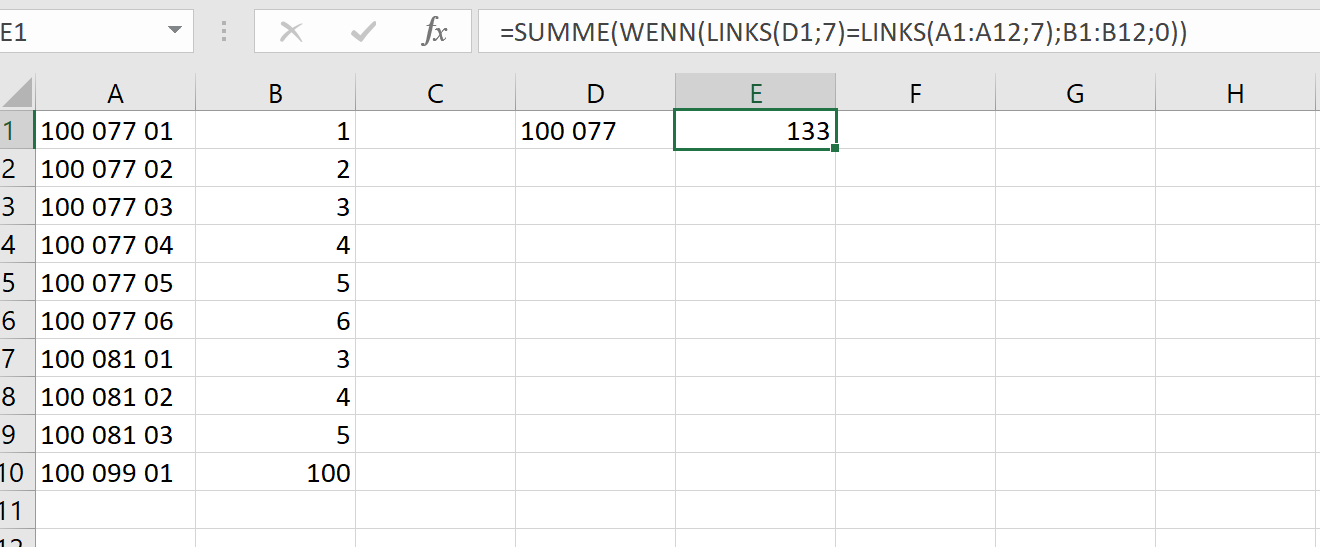Select row 1 header
Screen dimensions: 1320x547
[17, 131]
